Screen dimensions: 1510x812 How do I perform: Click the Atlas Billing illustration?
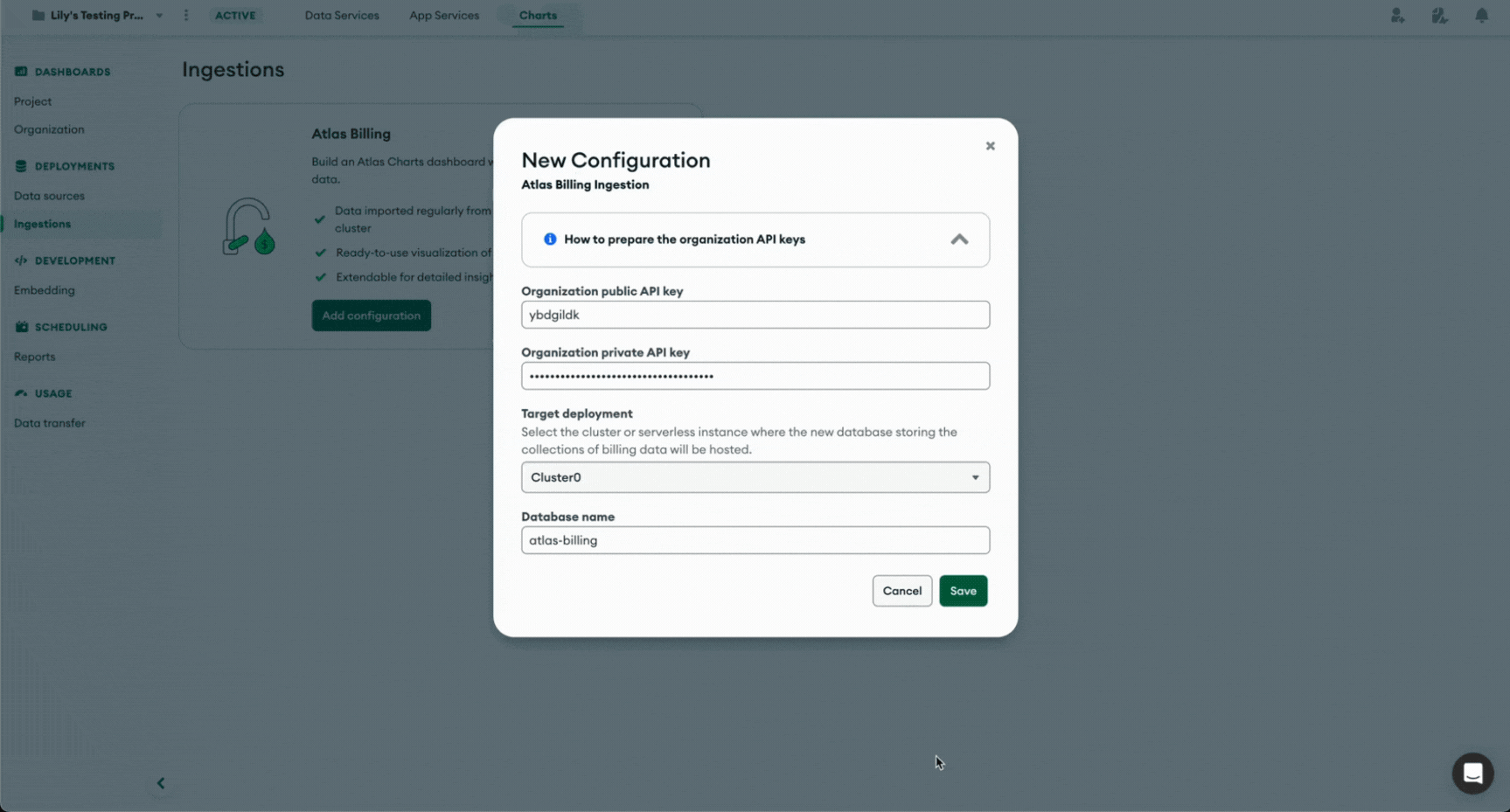coord(248,226)
